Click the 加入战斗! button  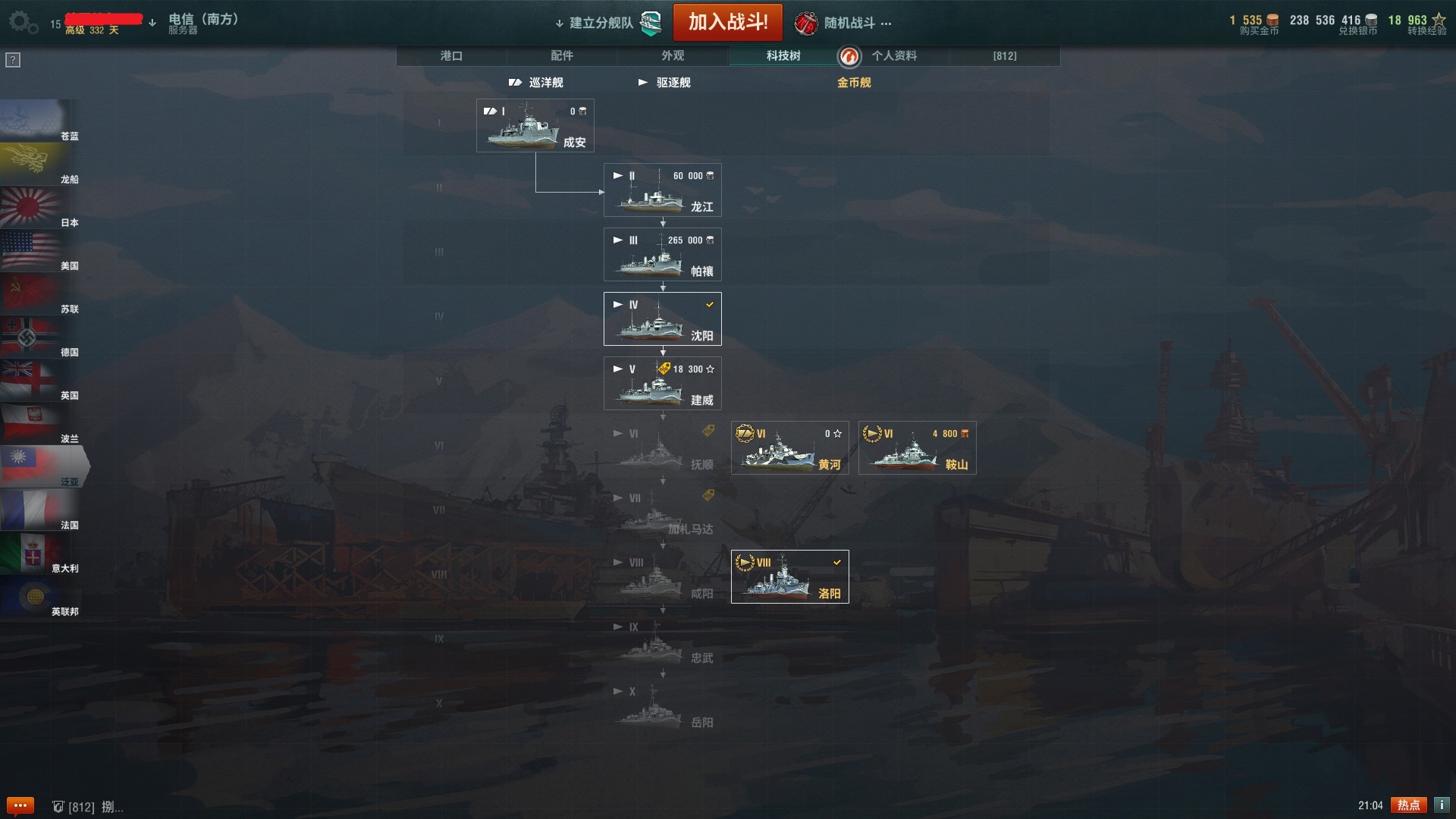tap(728, 23)
